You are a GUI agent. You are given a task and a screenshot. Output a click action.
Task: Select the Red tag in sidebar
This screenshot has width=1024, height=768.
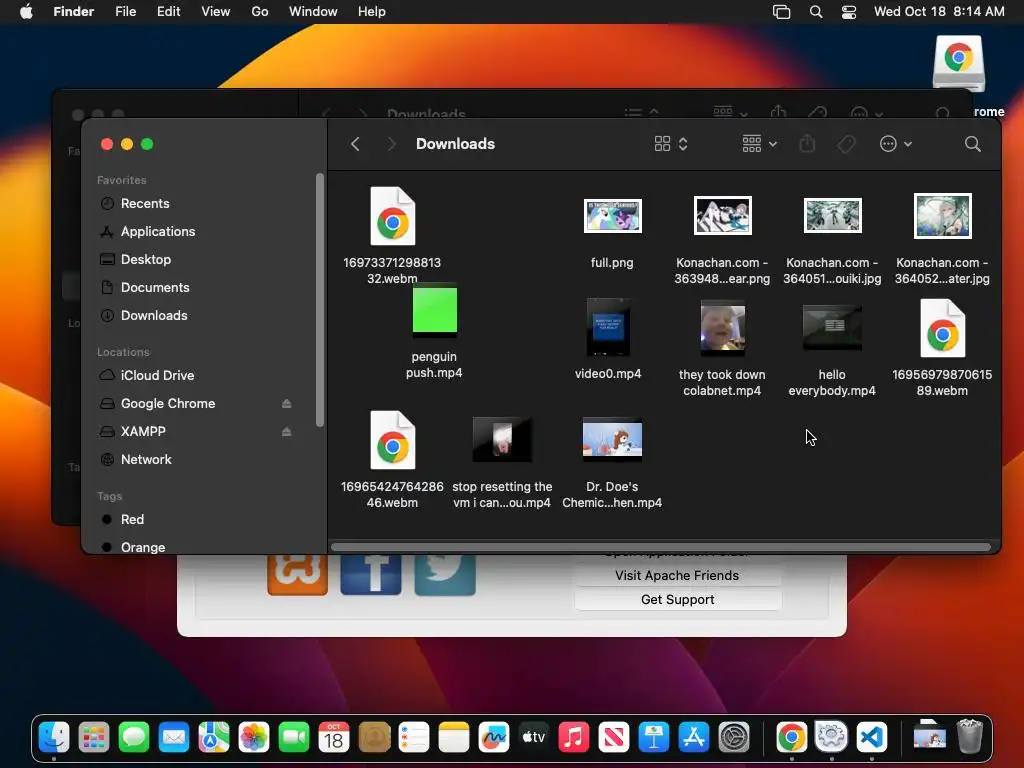tap(132, 520)
